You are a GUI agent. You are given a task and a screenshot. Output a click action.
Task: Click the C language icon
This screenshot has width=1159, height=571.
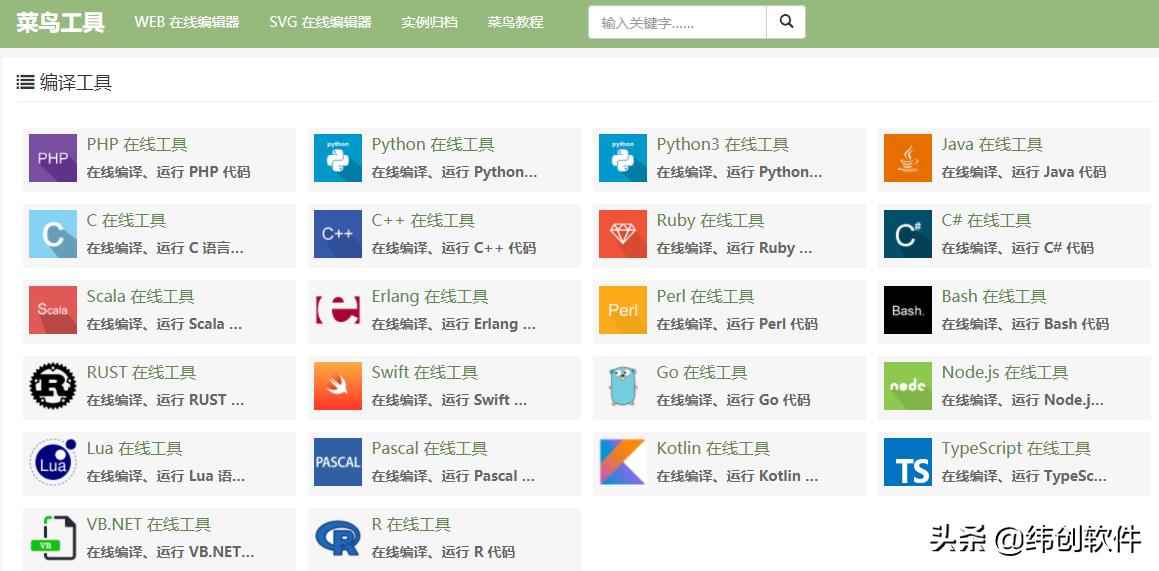52,234
